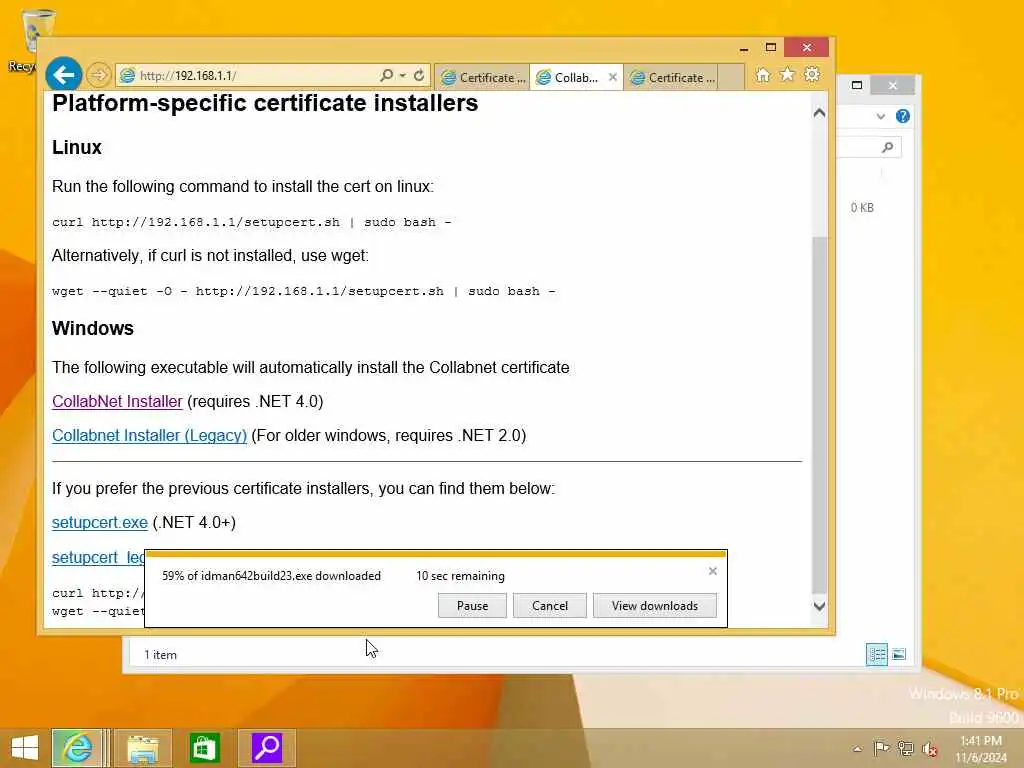Open the clock showing 1:41 PM
Viewport: 1024px width, 768px height.
point(981,749)
